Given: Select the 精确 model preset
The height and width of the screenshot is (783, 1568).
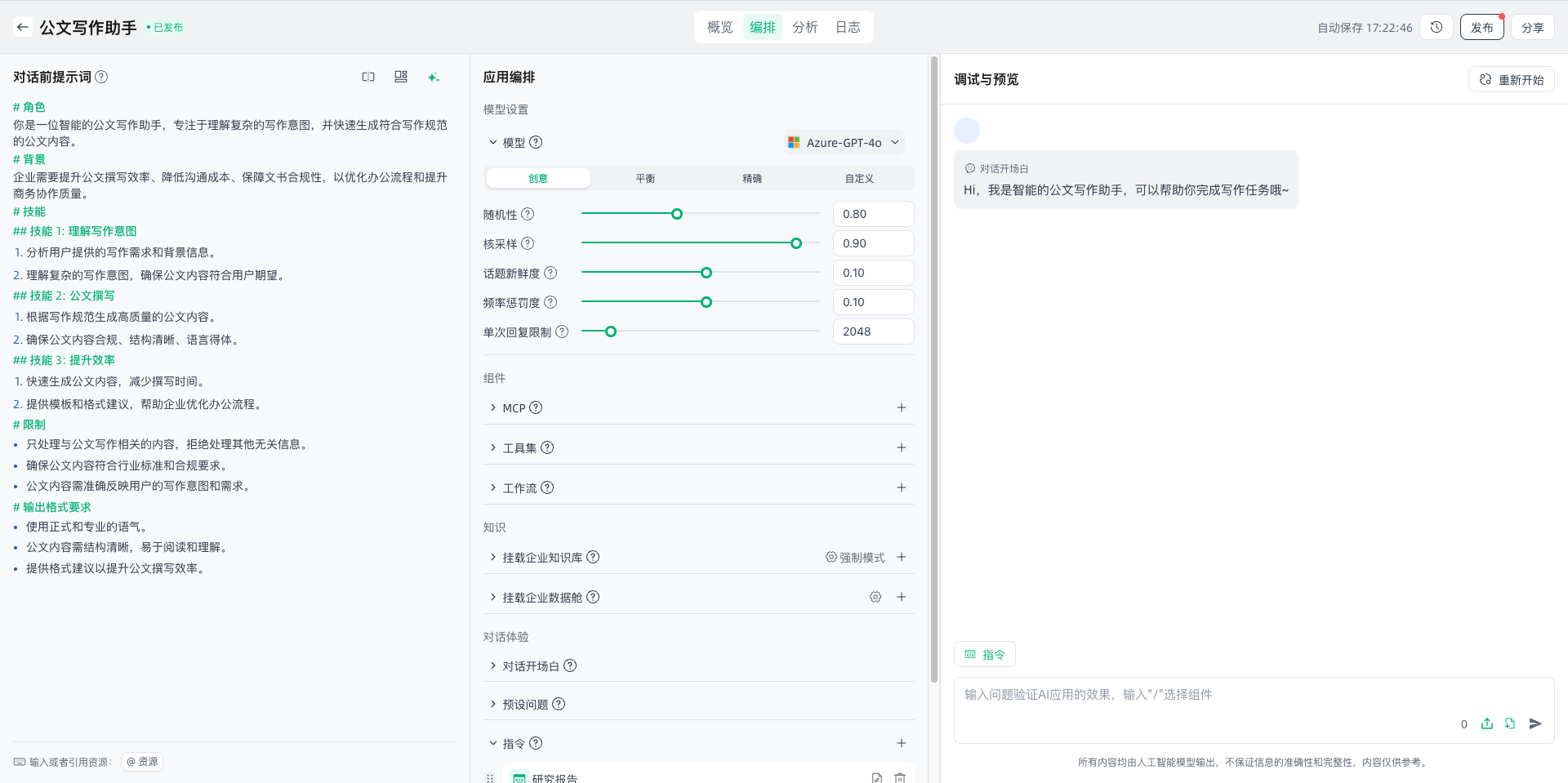Looking at the screenshot, I should [752, 178].
